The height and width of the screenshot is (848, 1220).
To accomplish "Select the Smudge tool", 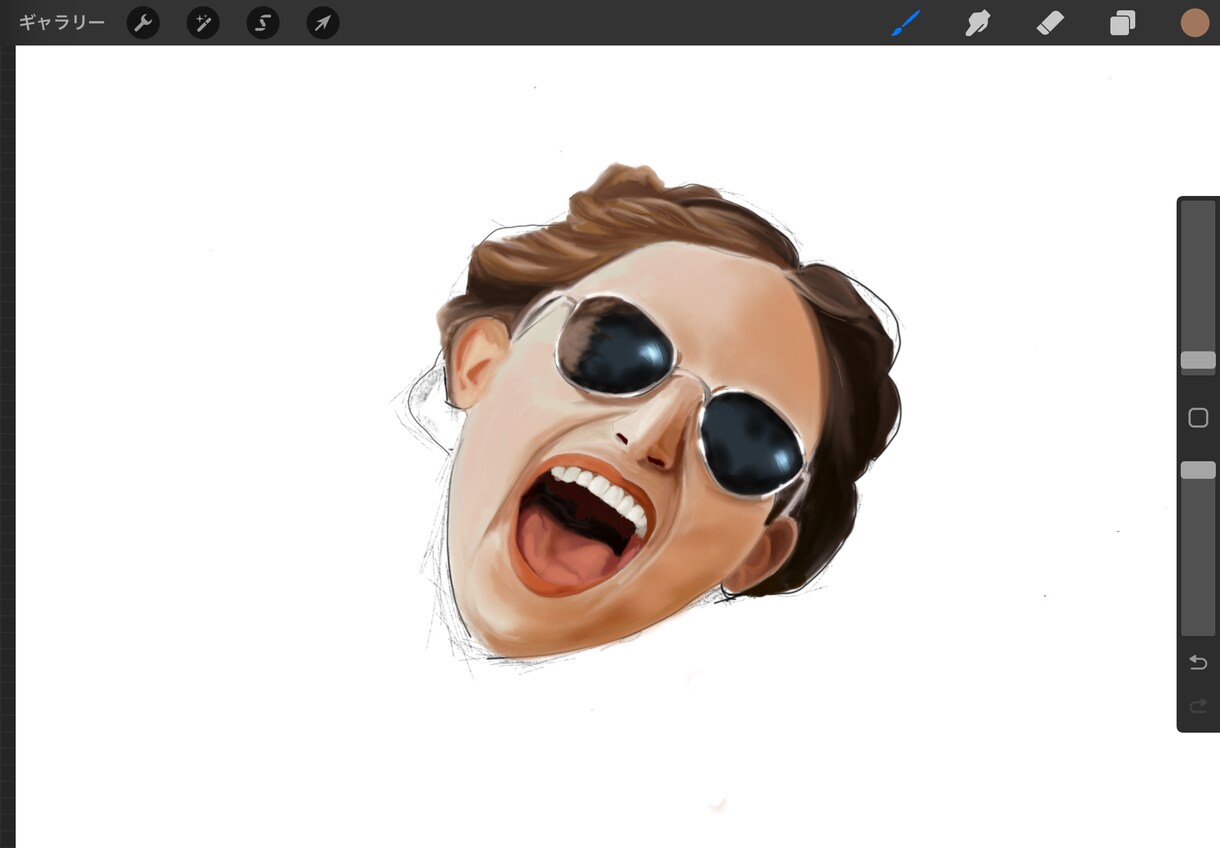I will (977, 23).
